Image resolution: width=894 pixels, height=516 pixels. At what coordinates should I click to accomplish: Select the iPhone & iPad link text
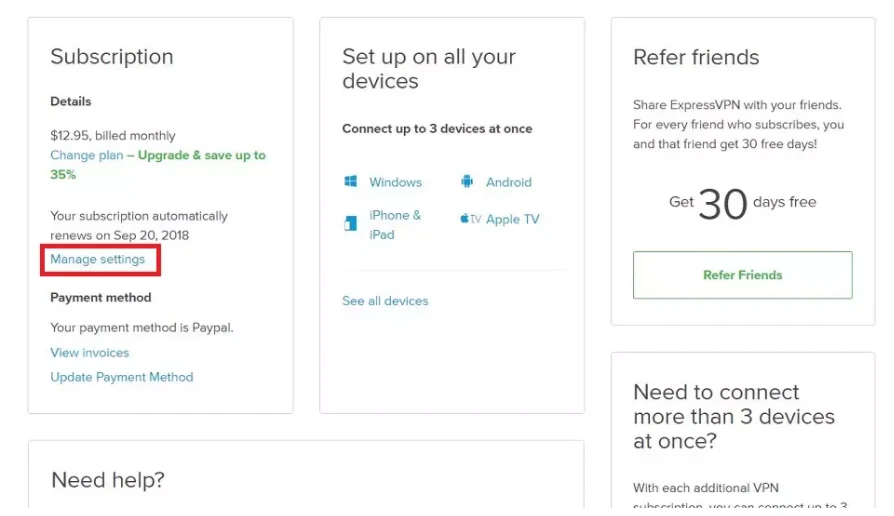pyautogui.click(x=395, y=224)
